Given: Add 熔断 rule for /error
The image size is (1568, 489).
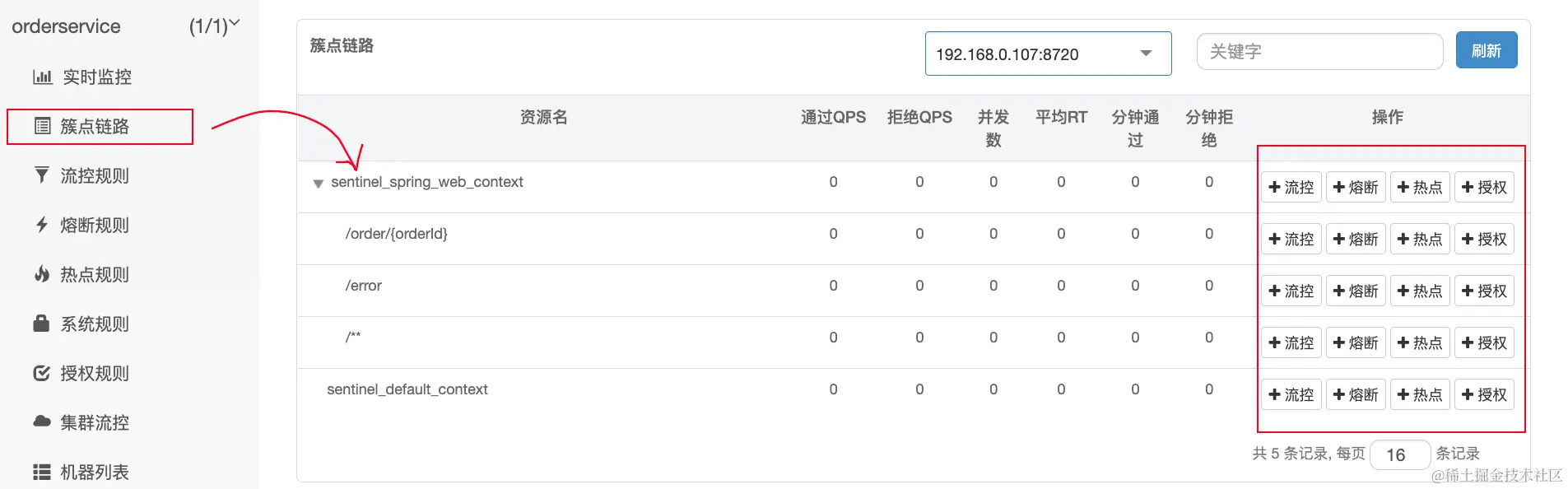Looking at the screenshot, I should 1356,291.
